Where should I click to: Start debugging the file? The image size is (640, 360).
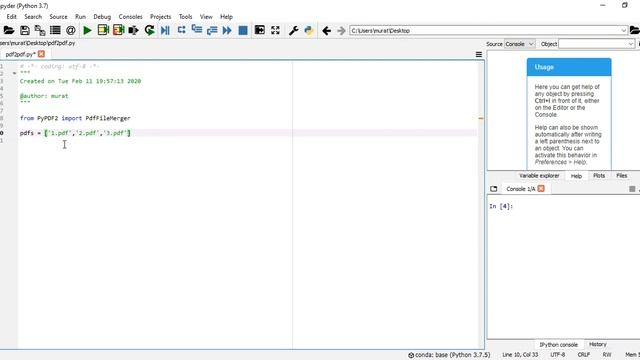click(165, 30)
